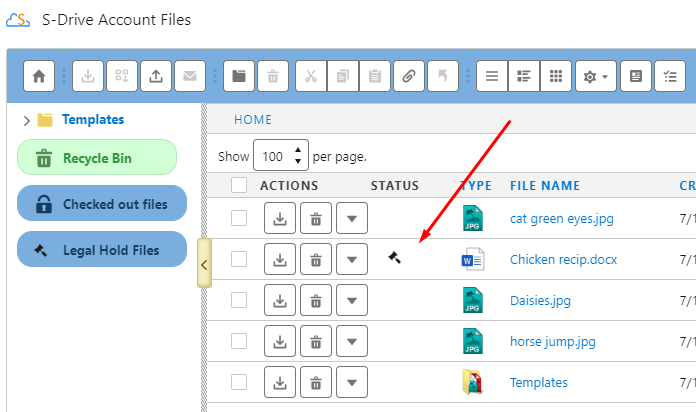Click the Home toolbar button
Viewport: 696px width, 412px height.
click(39, 76)
